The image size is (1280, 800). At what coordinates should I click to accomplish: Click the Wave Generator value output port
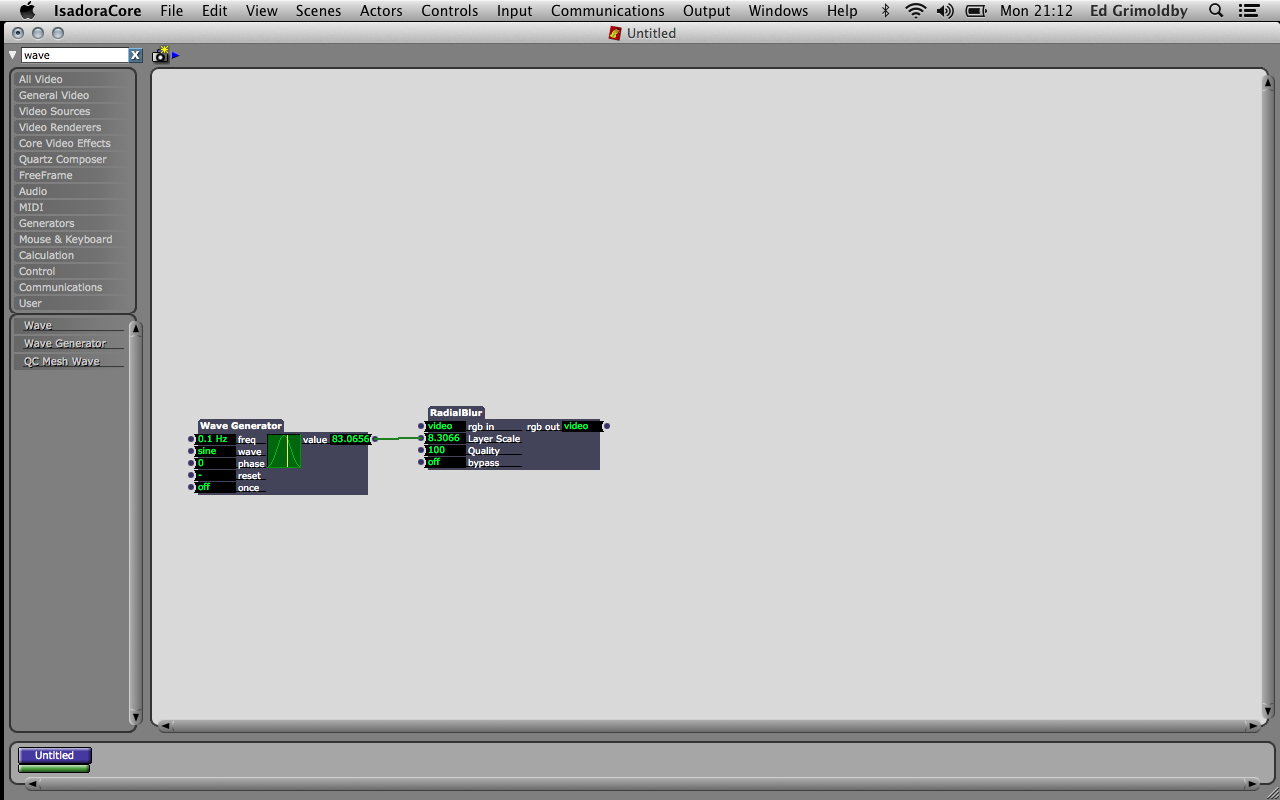[x=375, y=439]
